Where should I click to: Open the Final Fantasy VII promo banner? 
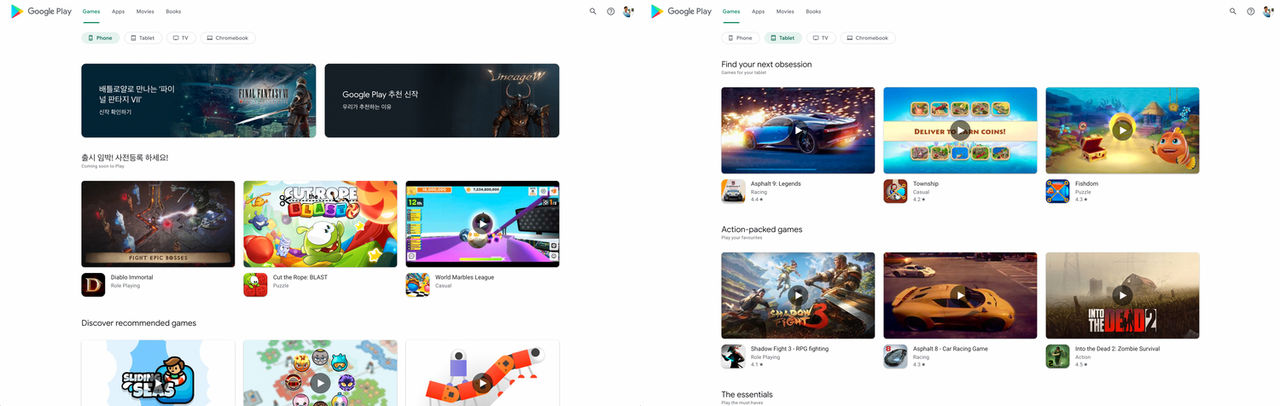pos(198,100)
